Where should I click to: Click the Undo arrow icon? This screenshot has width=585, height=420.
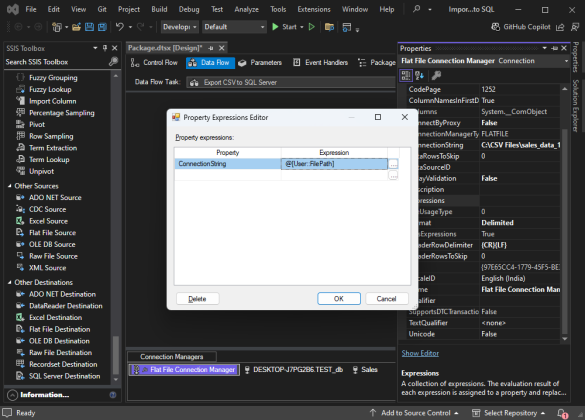[x=119, y=27]
